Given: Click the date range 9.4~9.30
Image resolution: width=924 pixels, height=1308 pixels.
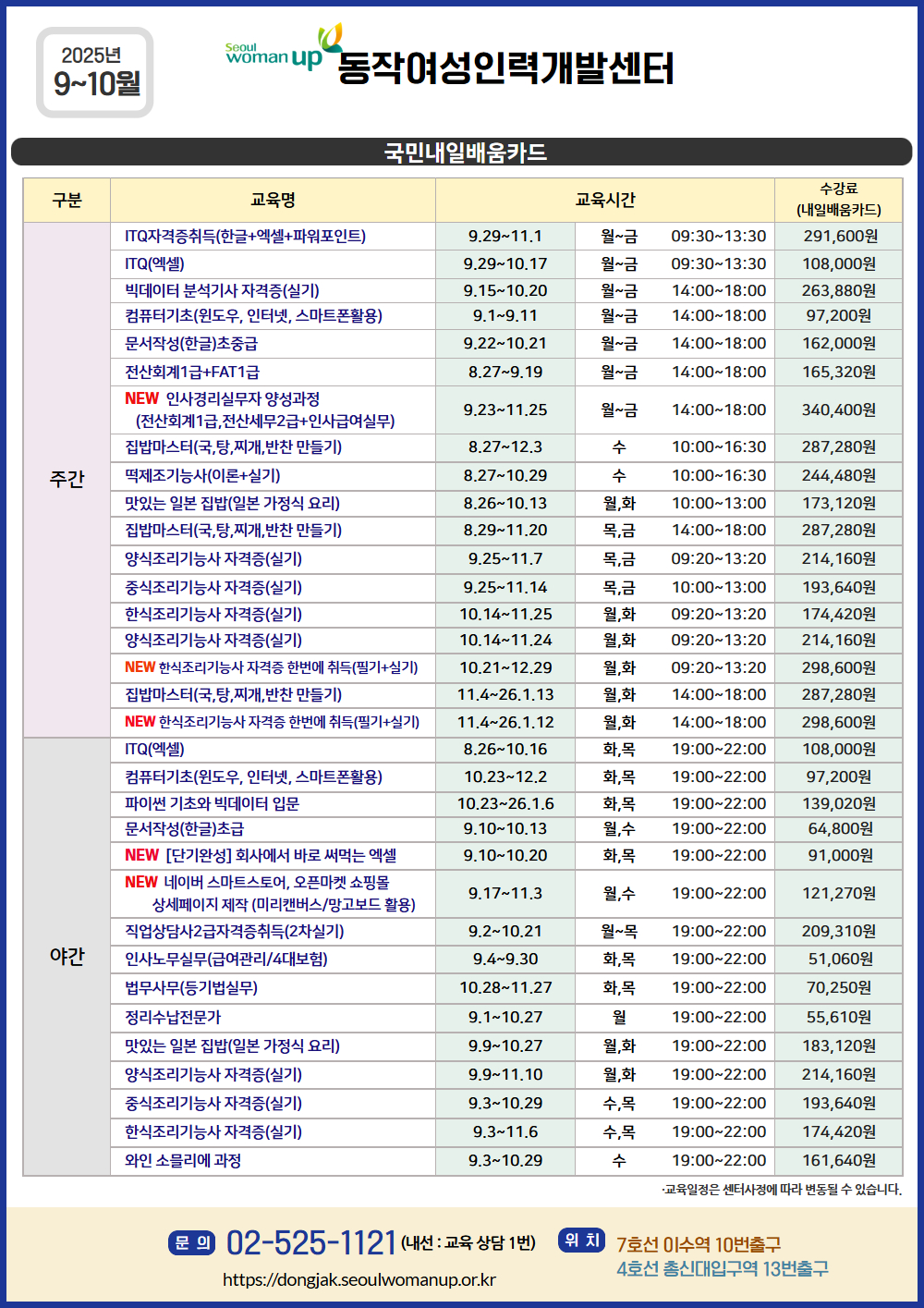Looking at the screenshot, I should (505, 960).
